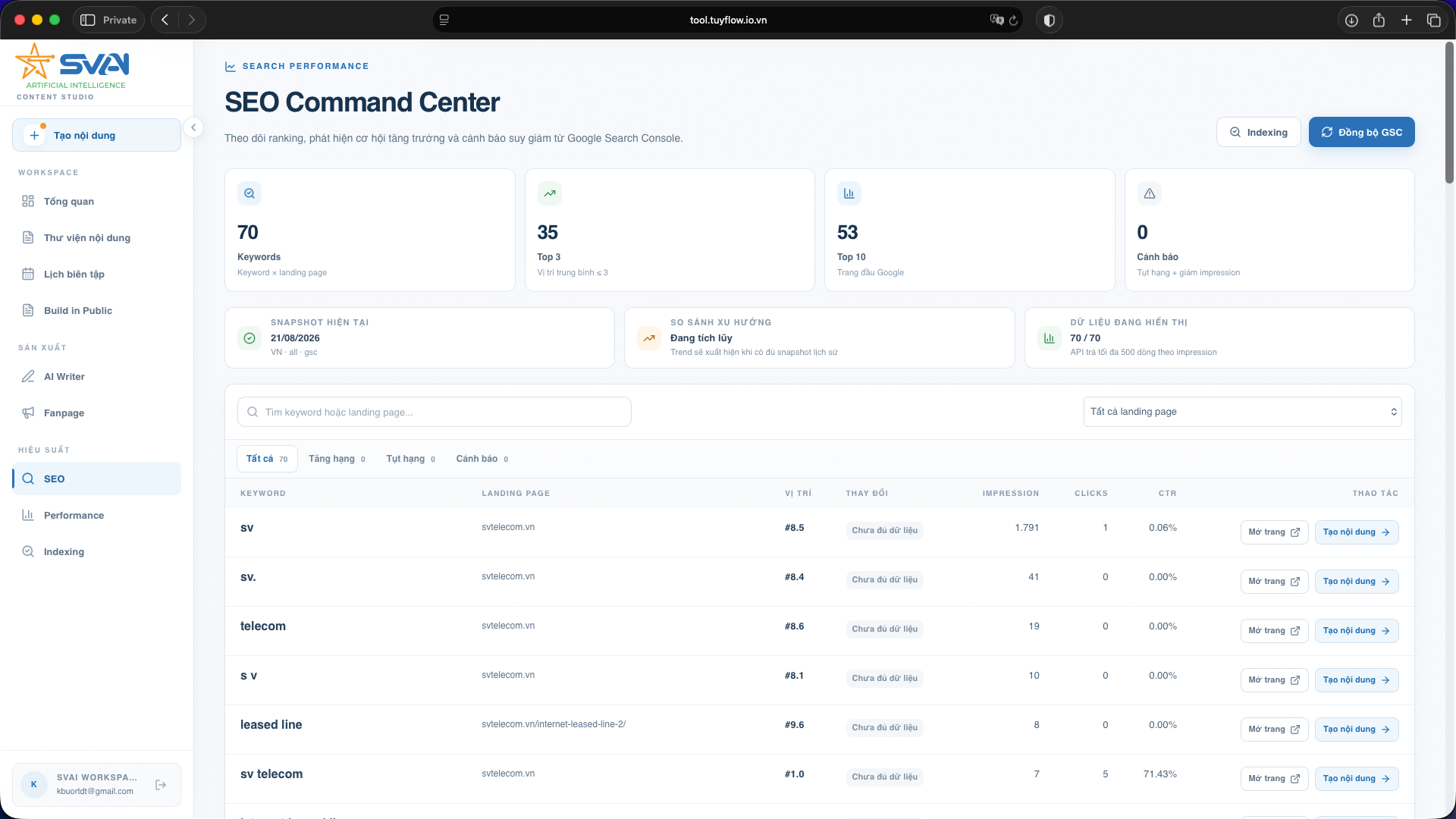This screenshot has width=1456, height=819.
Task: Log out using the exit icon
Action: point(161,785)
